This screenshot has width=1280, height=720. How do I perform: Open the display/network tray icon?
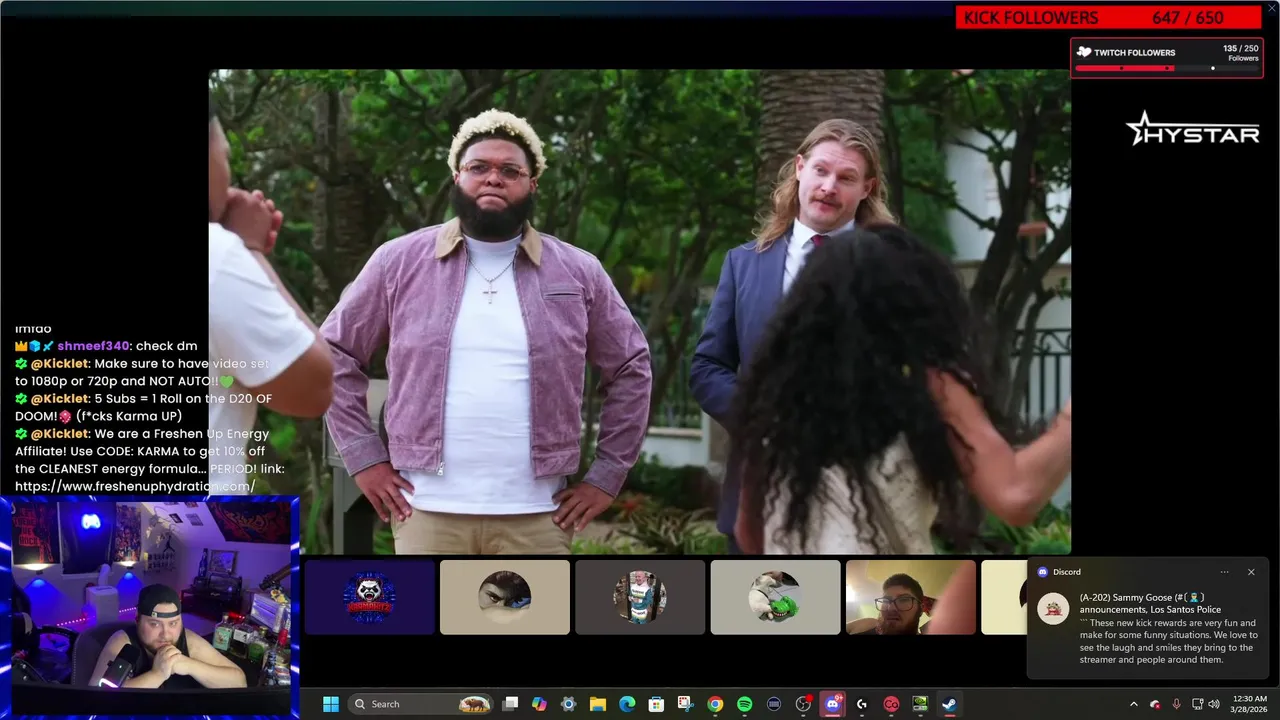coord(1197,704)
